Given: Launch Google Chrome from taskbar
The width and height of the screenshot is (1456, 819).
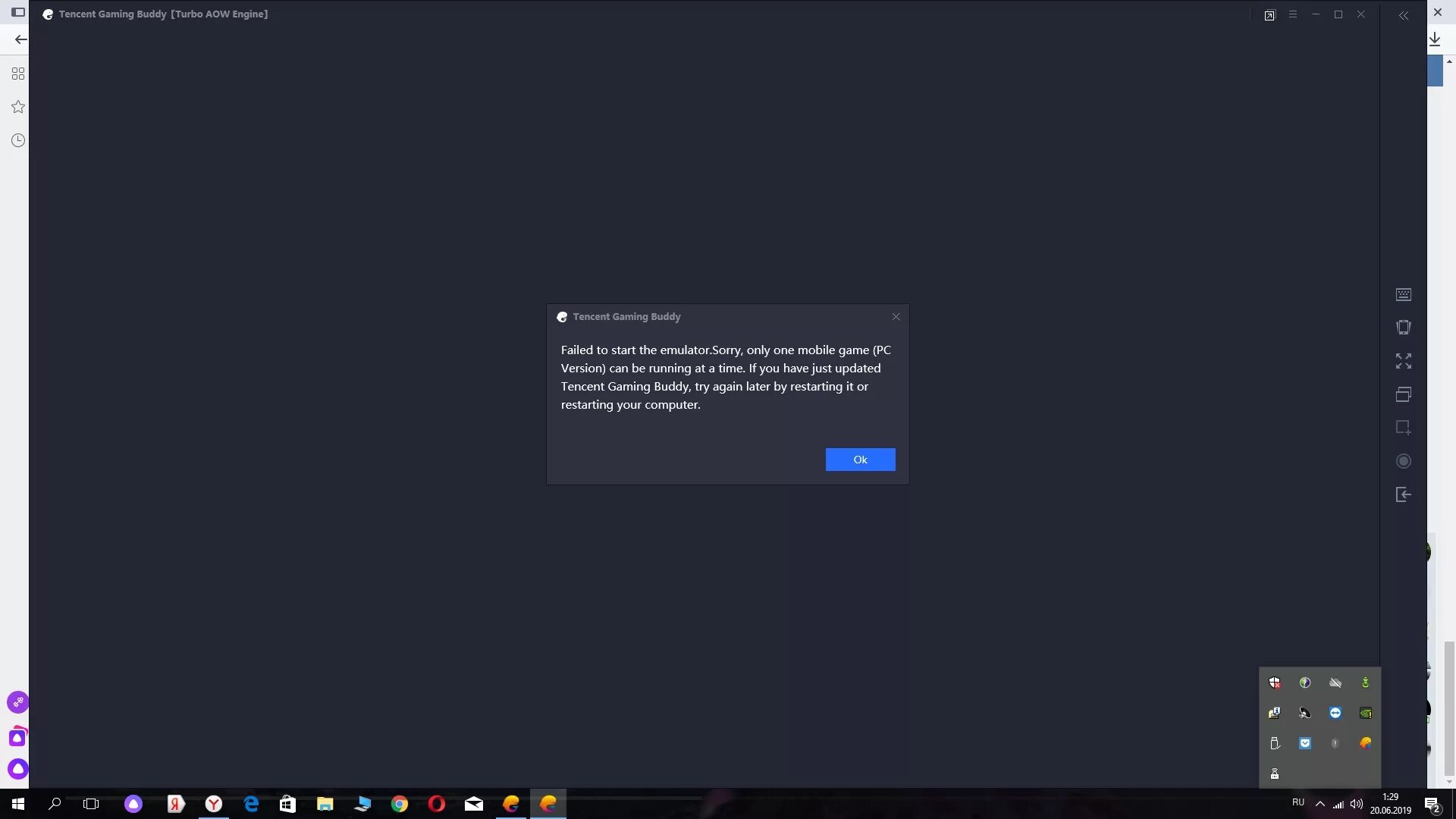Looking at the screenshot, I should pos(400,804).
